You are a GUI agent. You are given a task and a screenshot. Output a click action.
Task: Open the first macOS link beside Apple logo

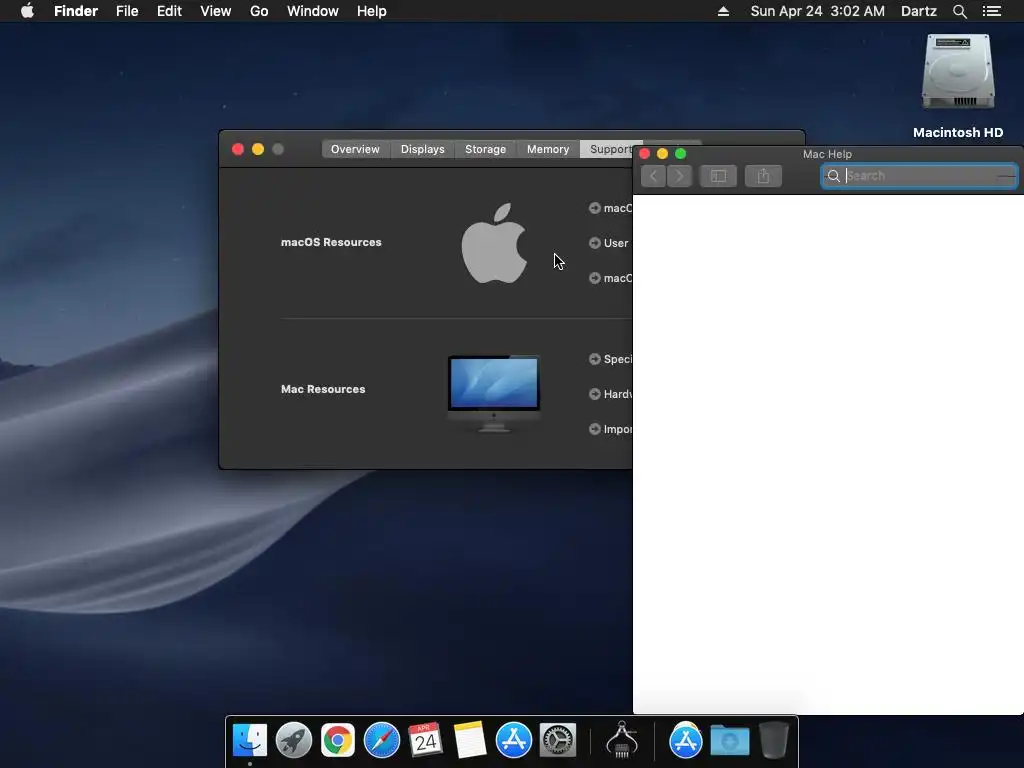click(611, 208)
